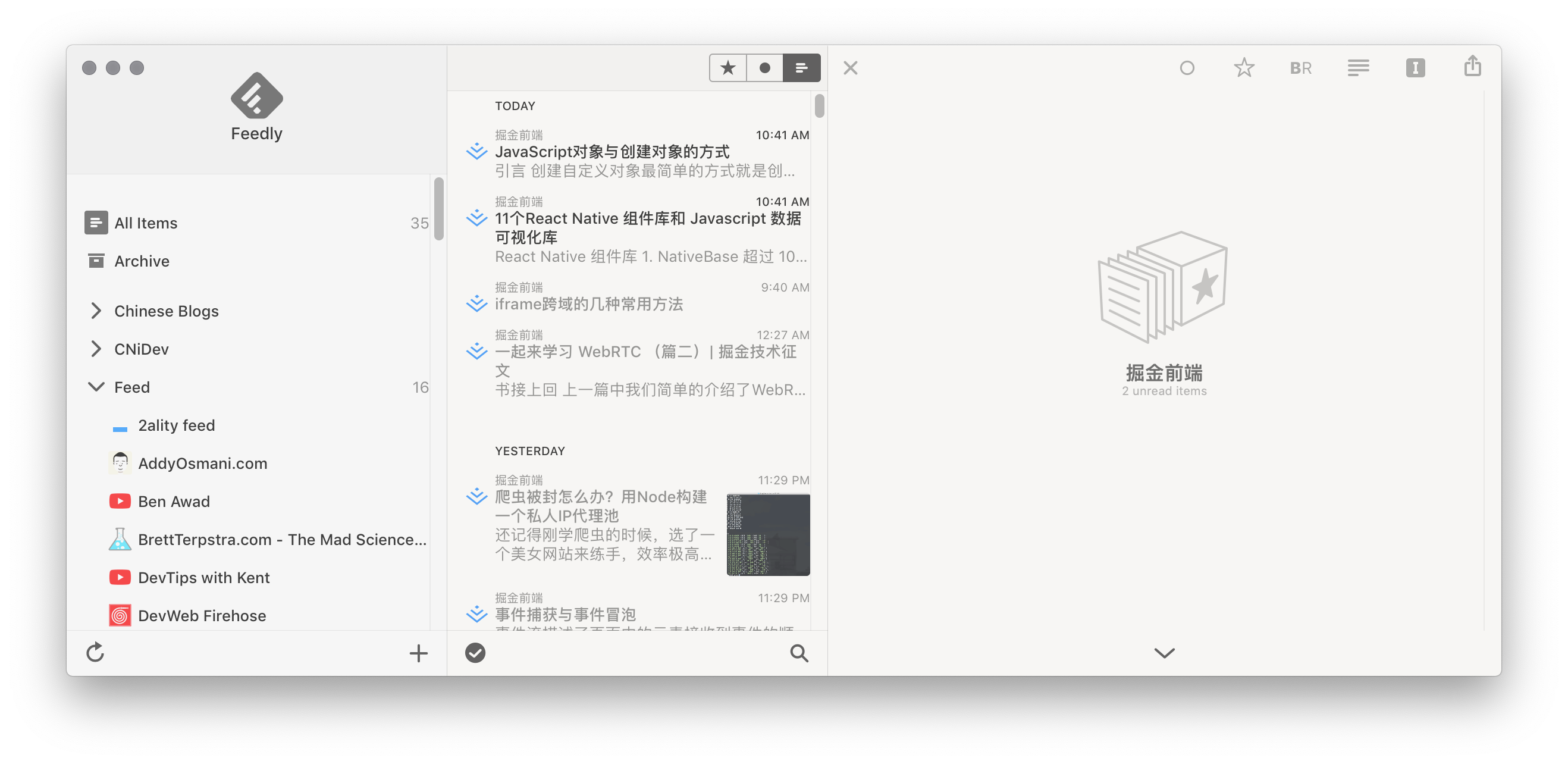Toggle the star favorite outline icon
Screen dimensions: 1568x764
pyautogui.click(x=1244, y=68)
